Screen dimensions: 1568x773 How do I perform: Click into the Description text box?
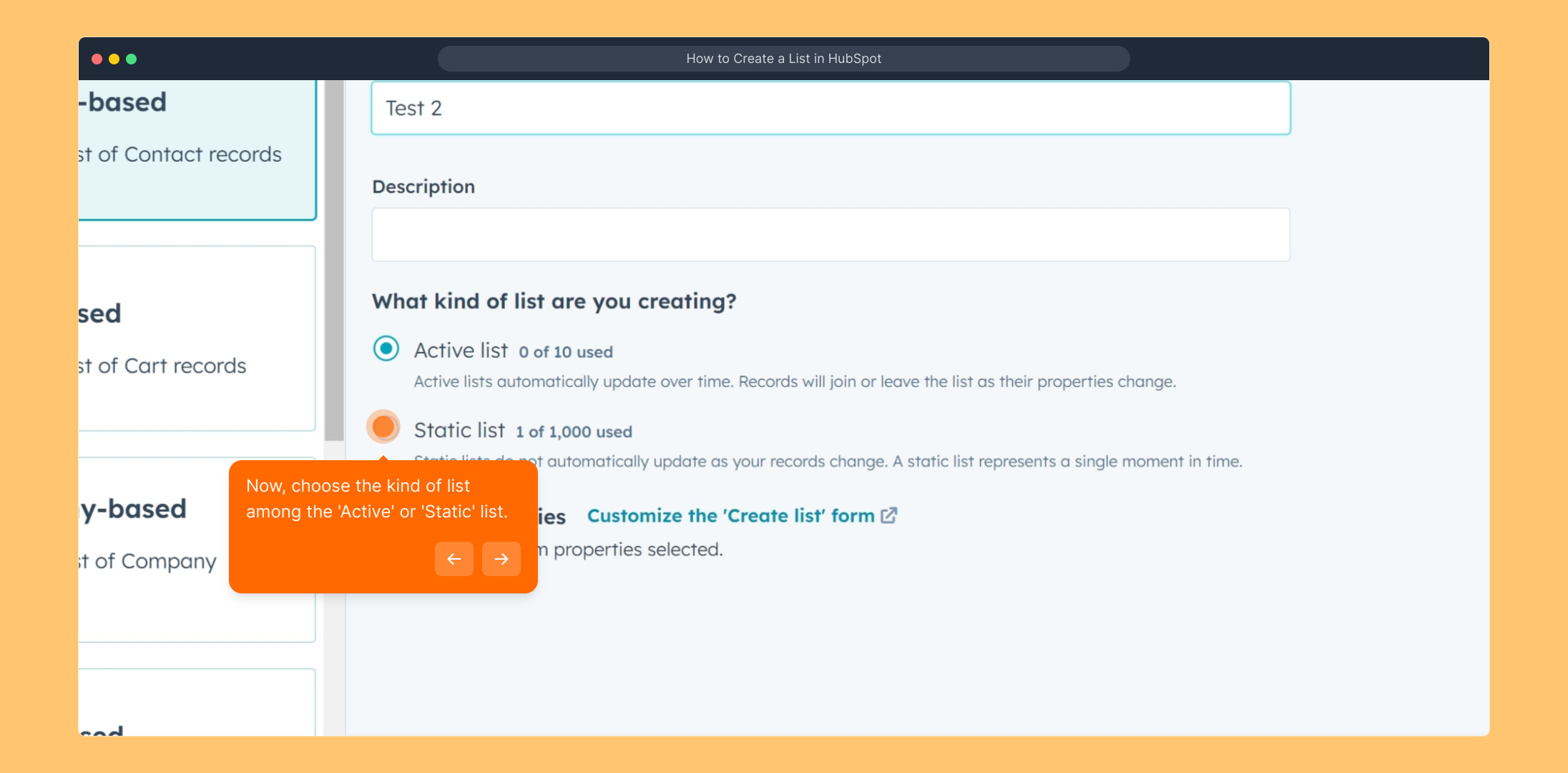tap(830, 235)
